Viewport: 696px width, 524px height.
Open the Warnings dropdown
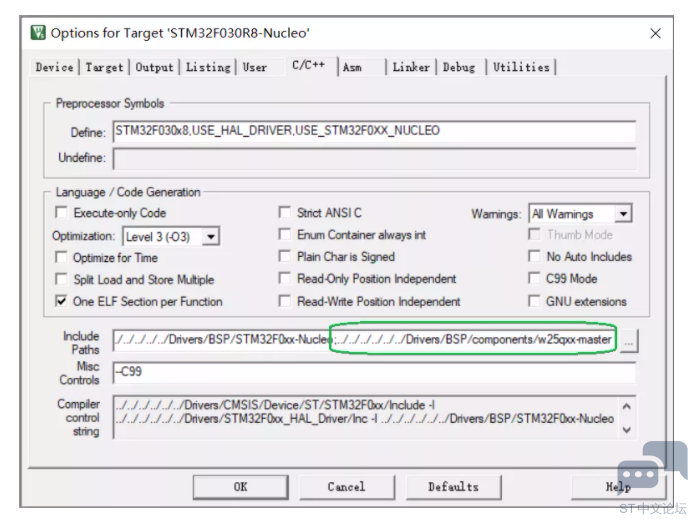point(623,214)
